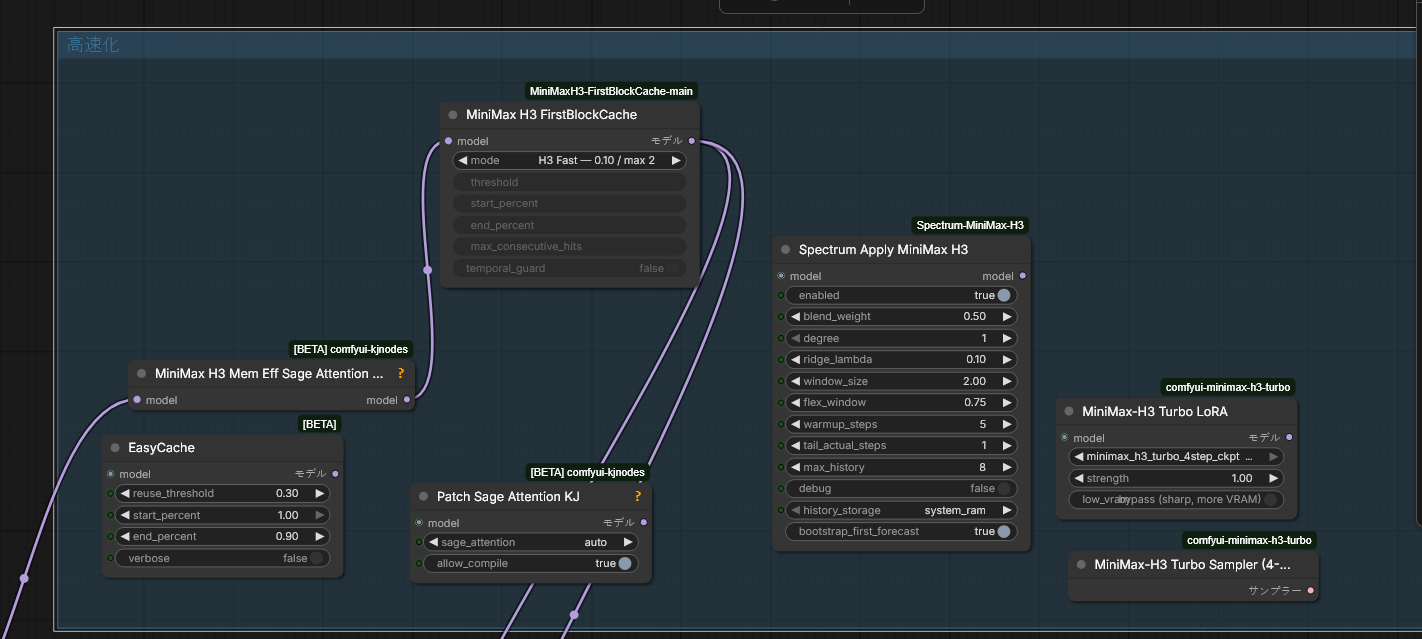
Task: Toggle EasyCache verbose switch
Action: click(317, 558)
